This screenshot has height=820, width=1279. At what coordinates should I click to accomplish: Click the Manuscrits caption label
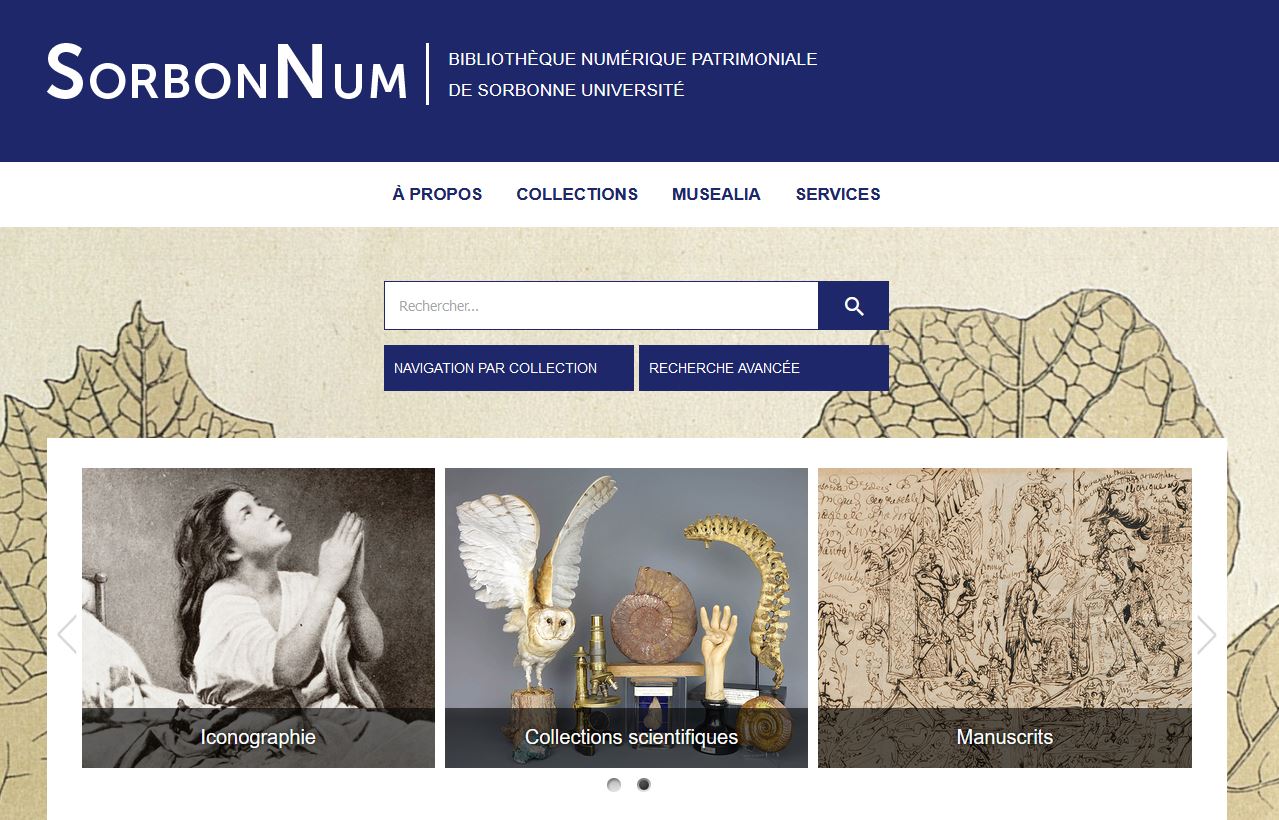click(x=1005, y=737)
